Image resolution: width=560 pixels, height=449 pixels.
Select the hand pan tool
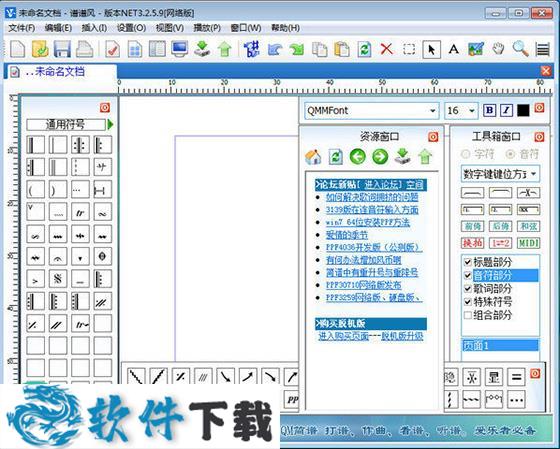(498, 49)
